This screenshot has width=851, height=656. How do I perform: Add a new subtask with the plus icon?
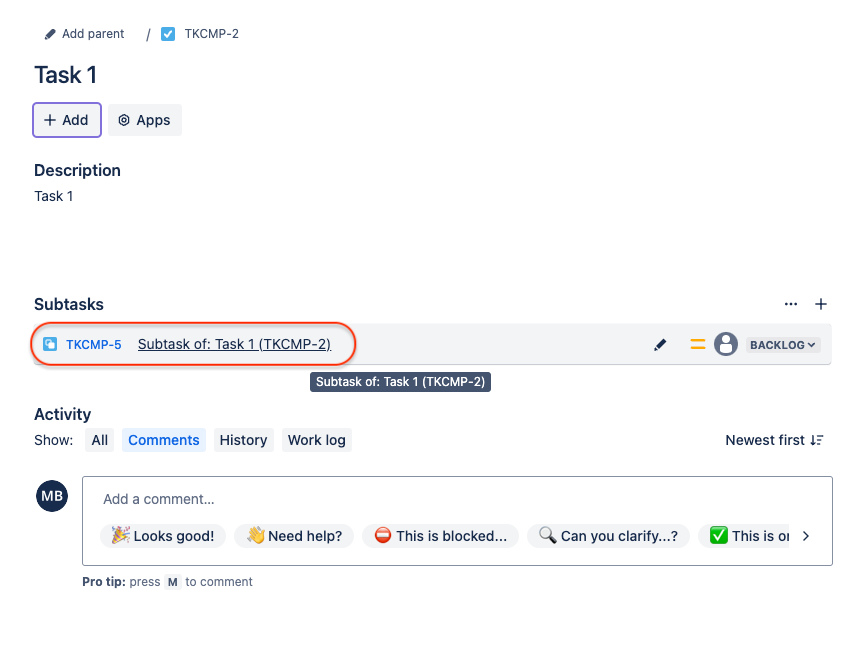pos(821,304)
